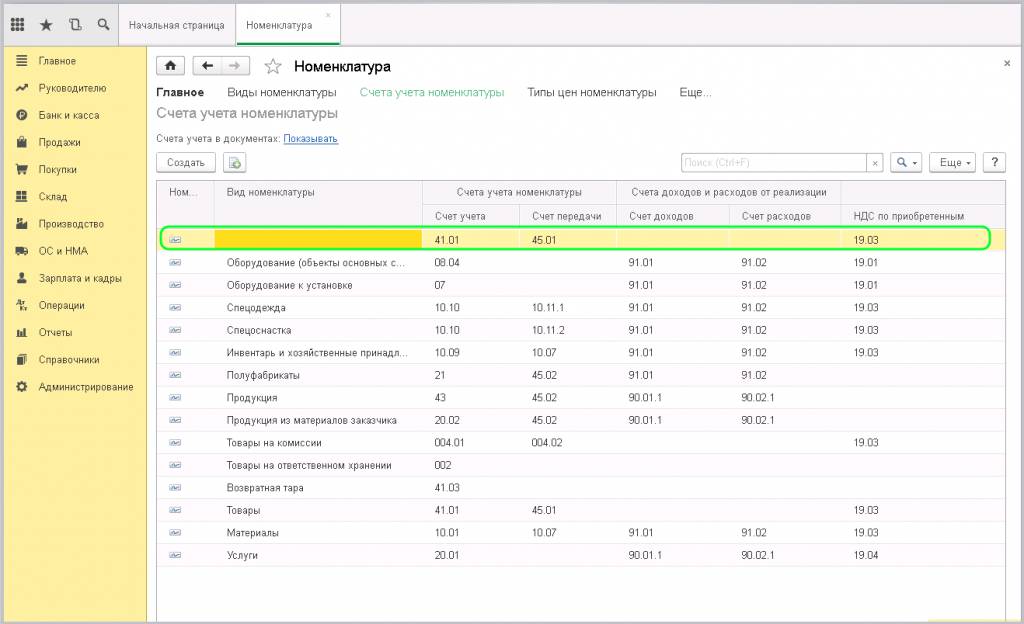This screenshot has width=1024, height=624.
Task: Click the Счет доходов column header
Action: 673,216
